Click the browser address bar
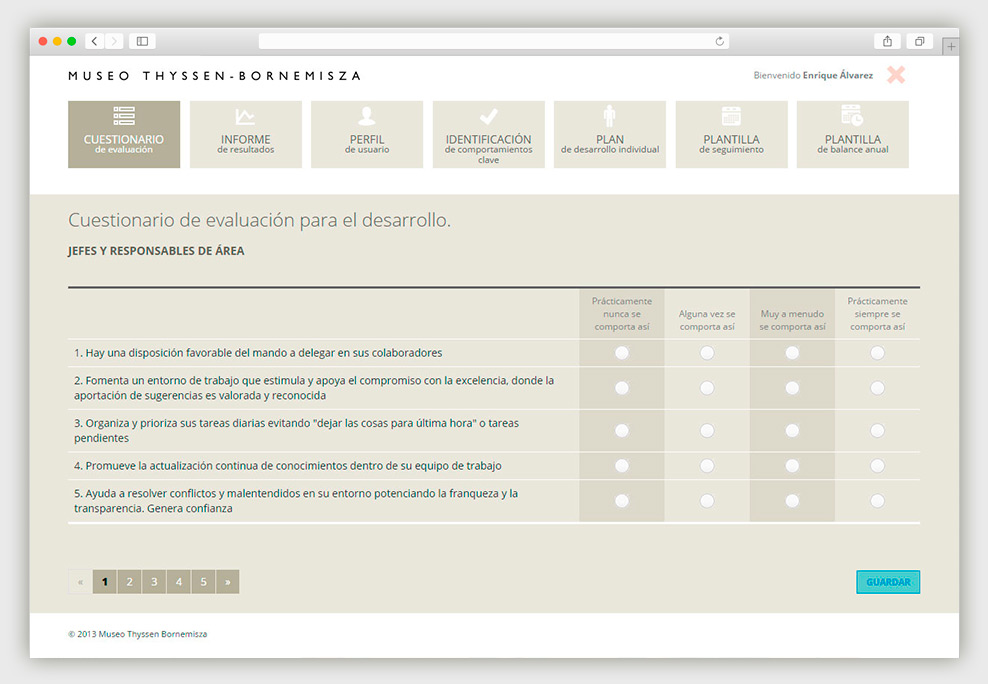This screenshot has height=684, width=988. [x=493, y=41]
